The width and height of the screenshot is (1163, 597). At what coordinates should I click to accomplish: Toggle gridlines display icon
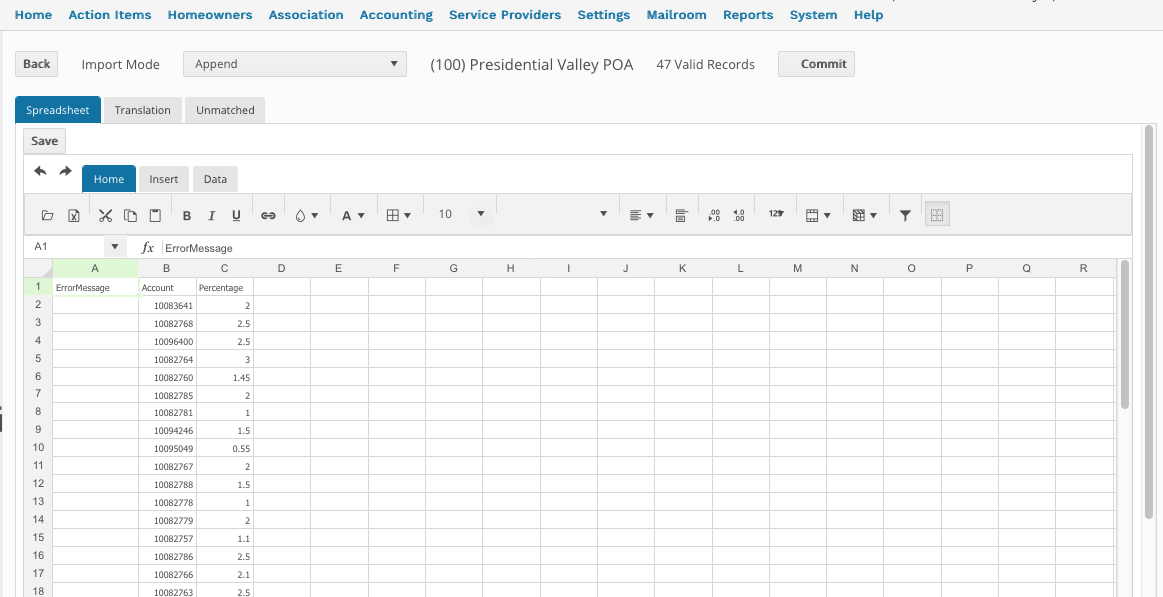(938, 214)
